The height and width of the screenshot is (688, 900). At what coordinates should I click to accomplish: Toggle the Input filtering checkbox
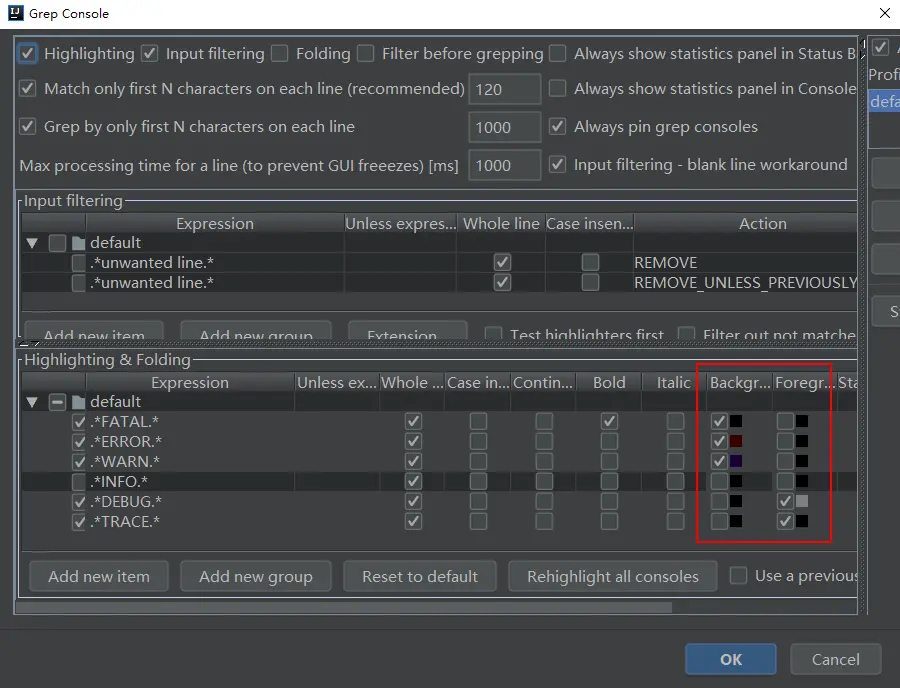point(150,53)
